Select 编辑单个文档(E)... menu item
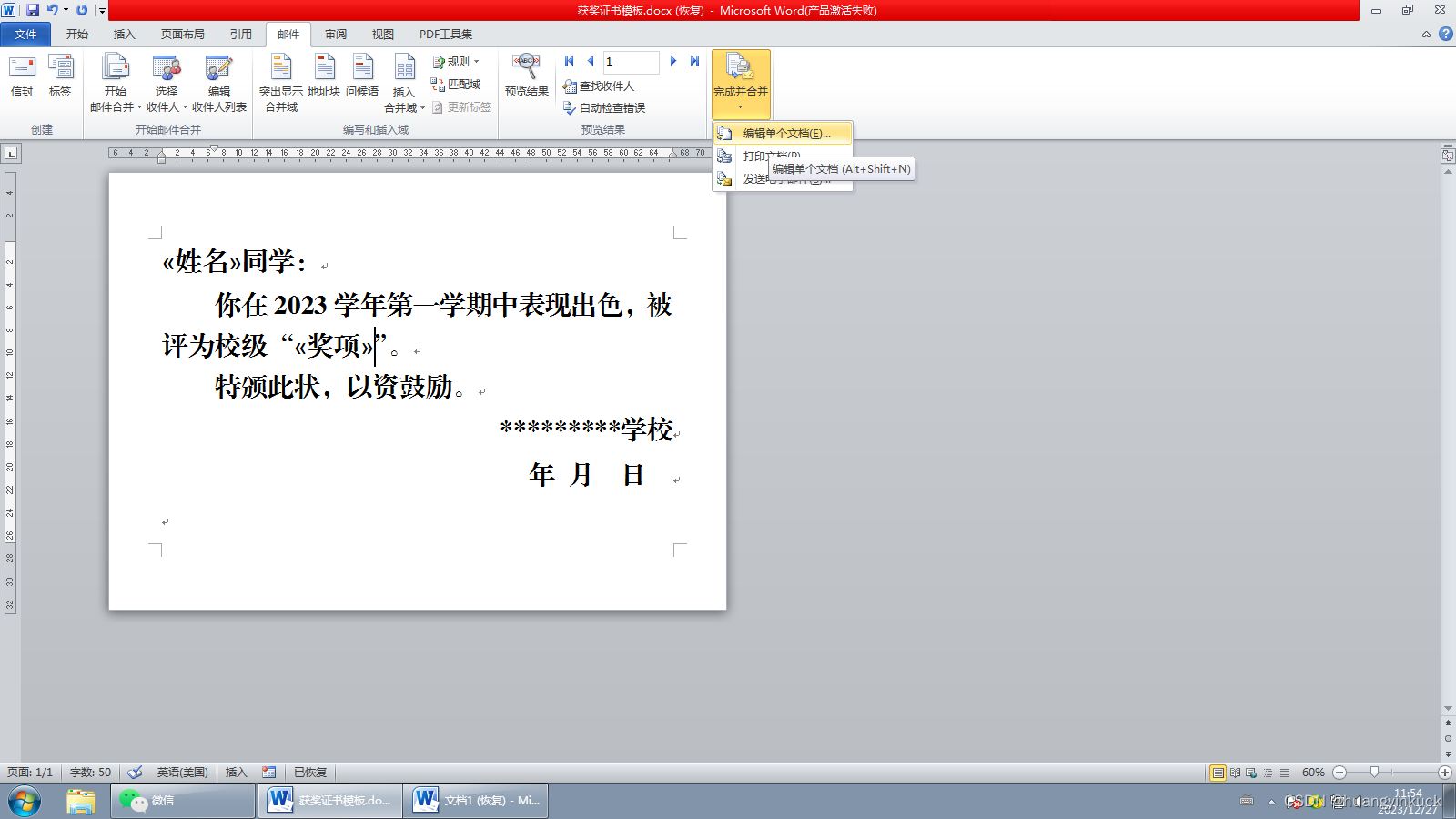Image resolution: width=1456 pixels, height=819 pixels. coord(783,134)
